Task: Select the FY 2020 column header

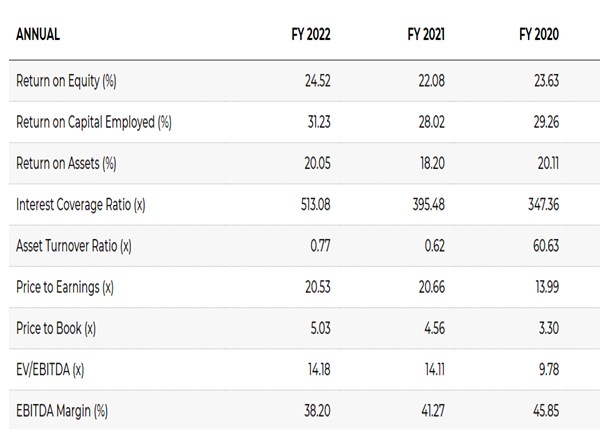Action: point(541,35)
